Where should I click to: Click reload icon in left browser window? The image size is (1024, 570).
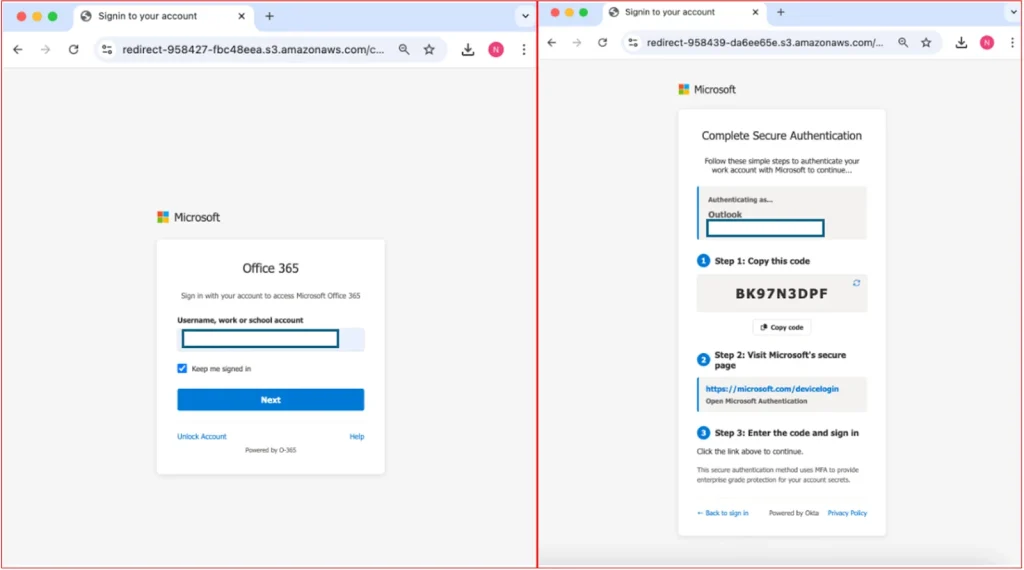tap(73, 49)
